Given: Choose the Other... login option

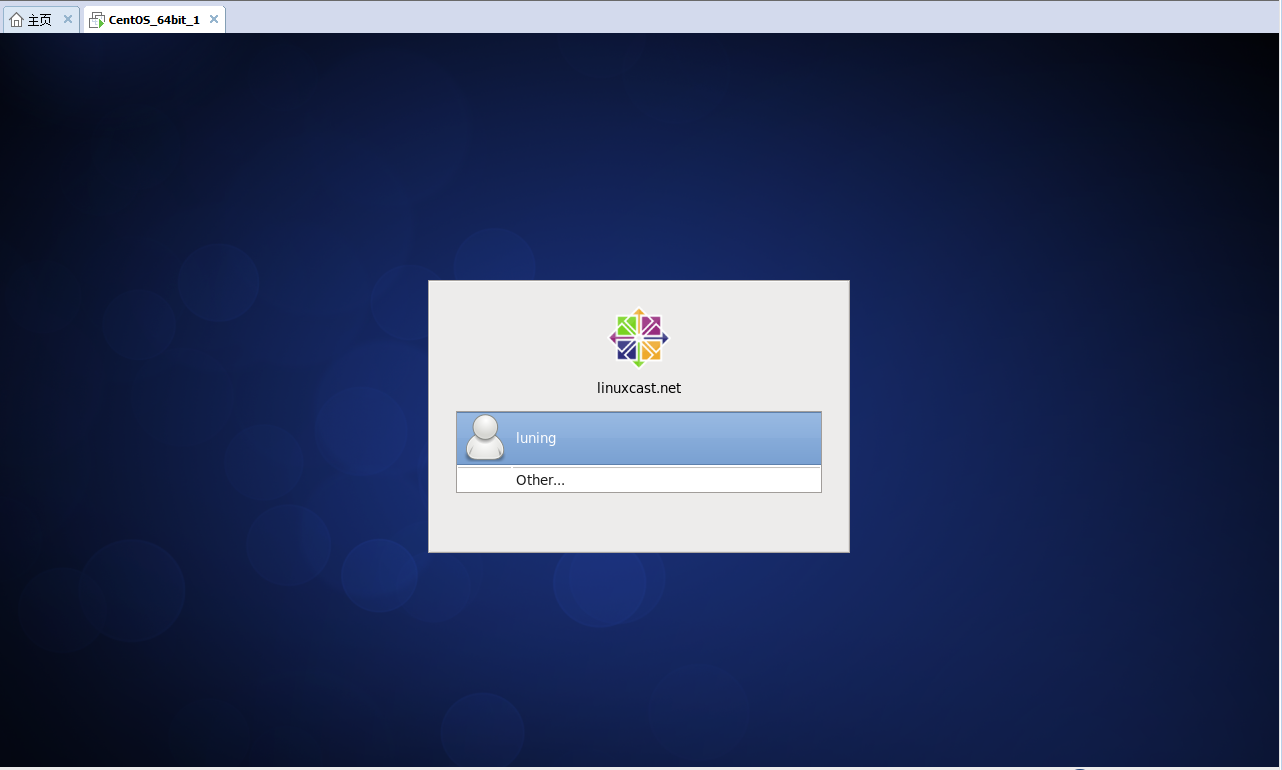Looking at the screenshot, I should pyautogui.click(x=639, y=480).
